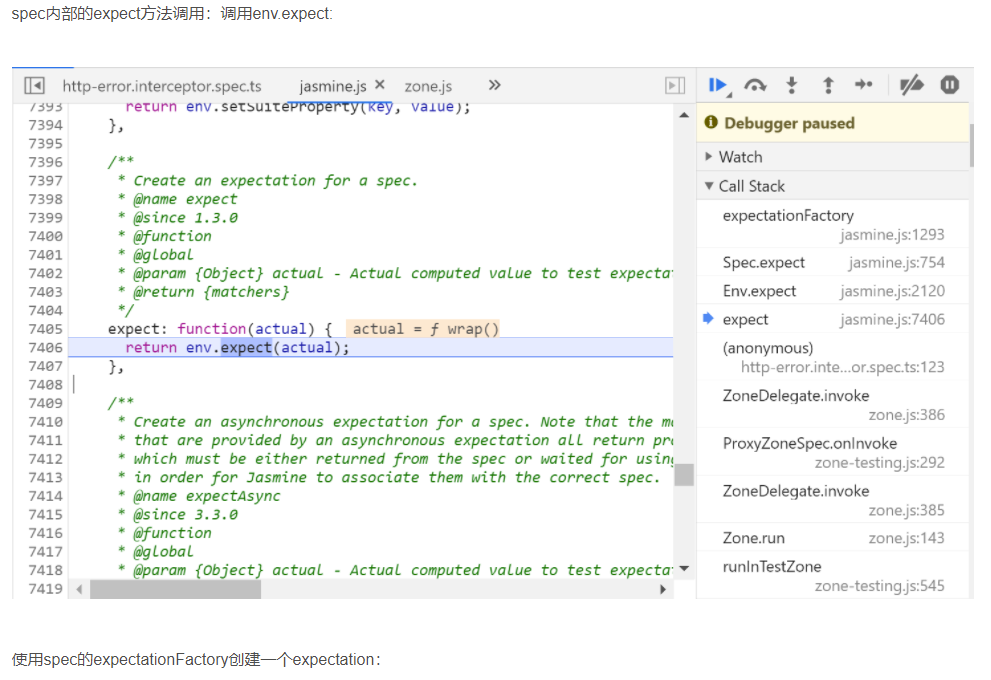Click the horizontal scroll-left arrow

79,589
